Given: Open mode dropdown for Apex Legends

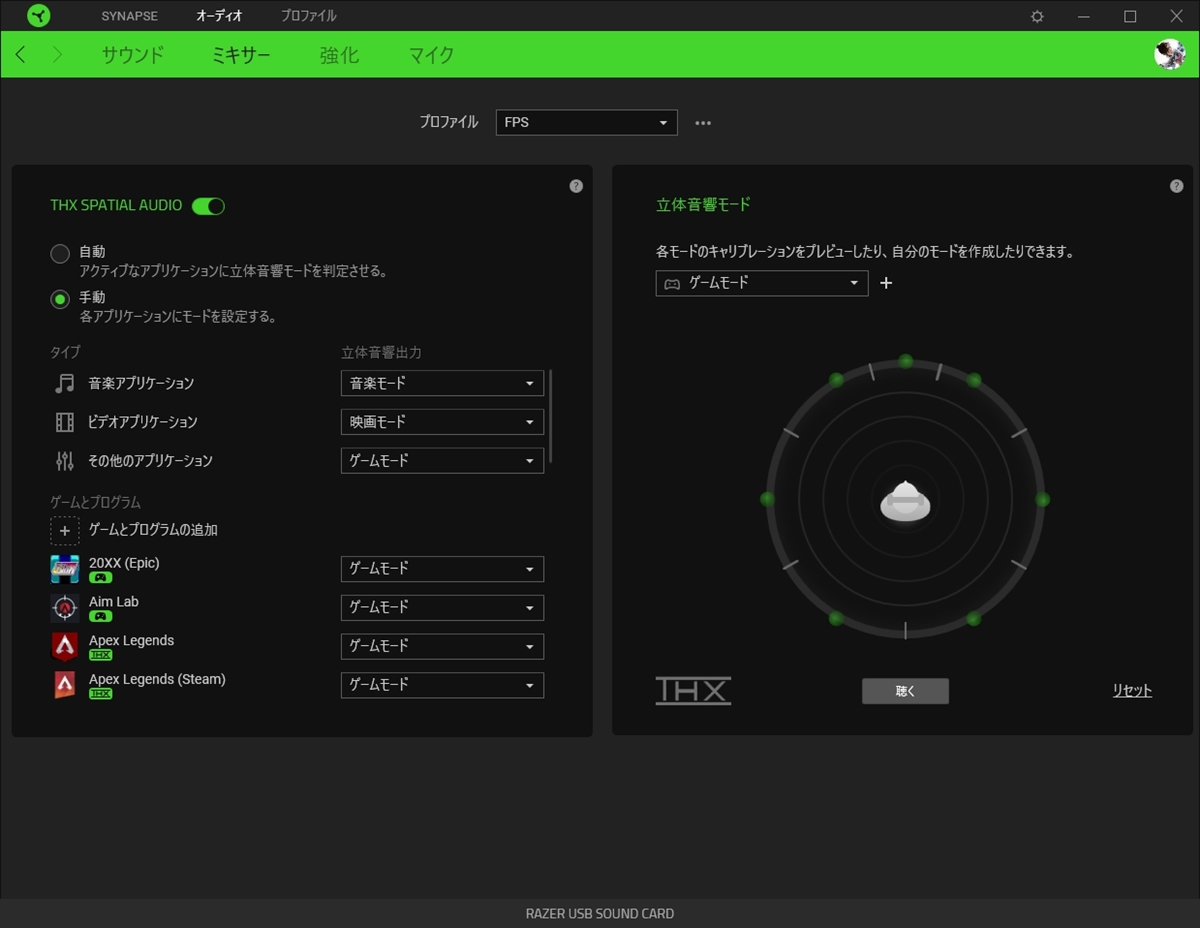Looking at the screenshot, I should (442, 646).
